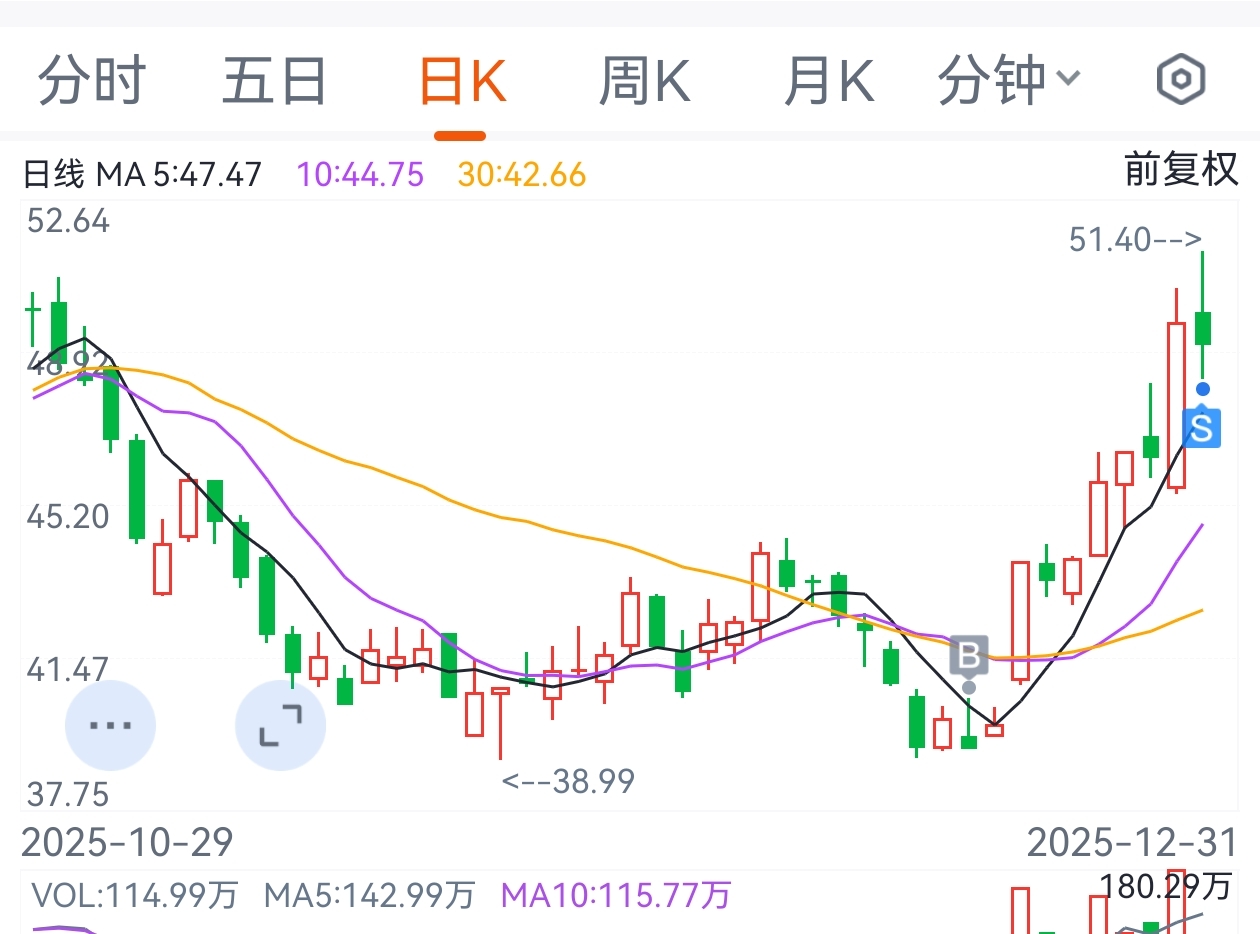Switch to the 分时 tab
This screenshot has height=934, width=1260.
92,81
